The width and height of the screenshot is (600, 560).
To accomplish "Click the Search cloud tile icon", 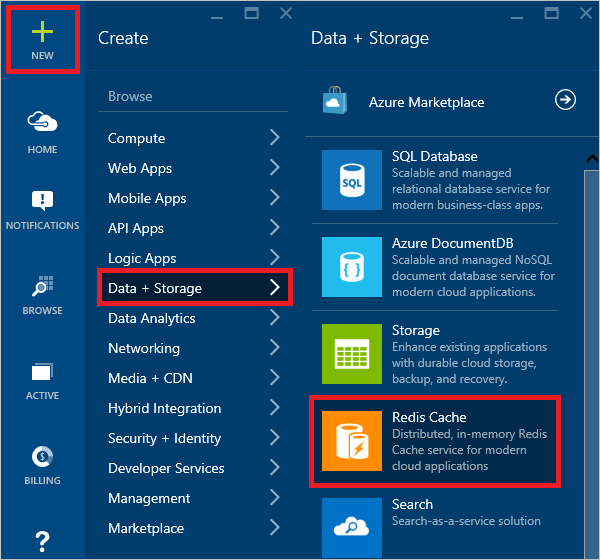I will (x=352, y=528).
